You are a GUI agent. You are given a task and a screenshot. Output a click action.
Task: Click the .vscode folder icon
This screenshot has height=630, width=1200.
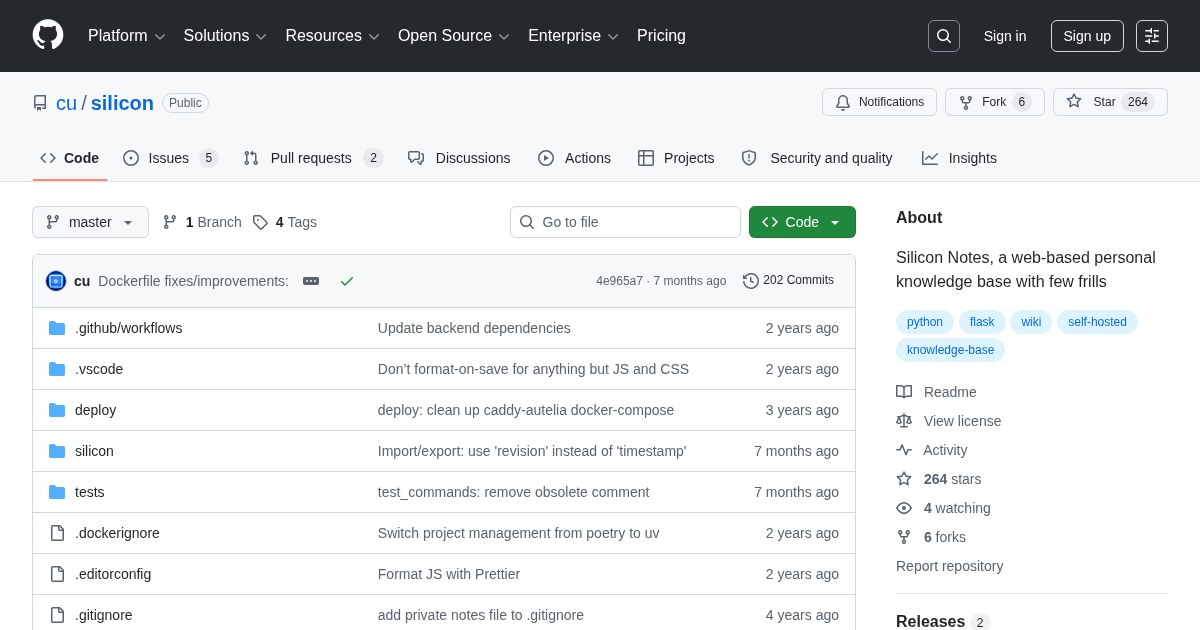[x=57, y=369]
